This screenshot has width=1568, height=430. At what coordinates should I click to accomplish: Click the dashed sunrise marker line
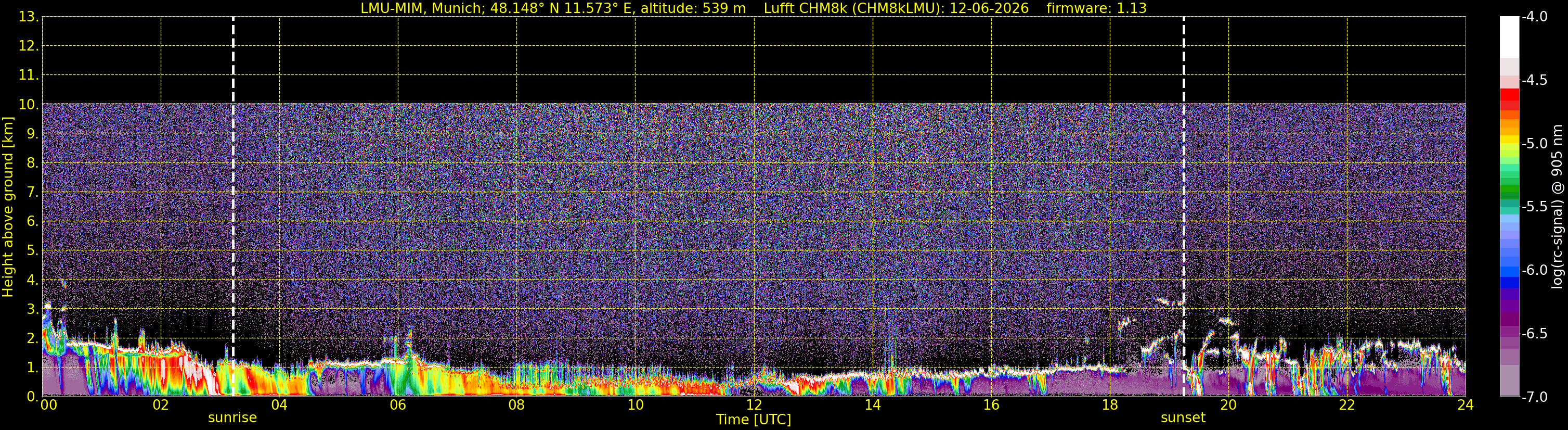233,207
